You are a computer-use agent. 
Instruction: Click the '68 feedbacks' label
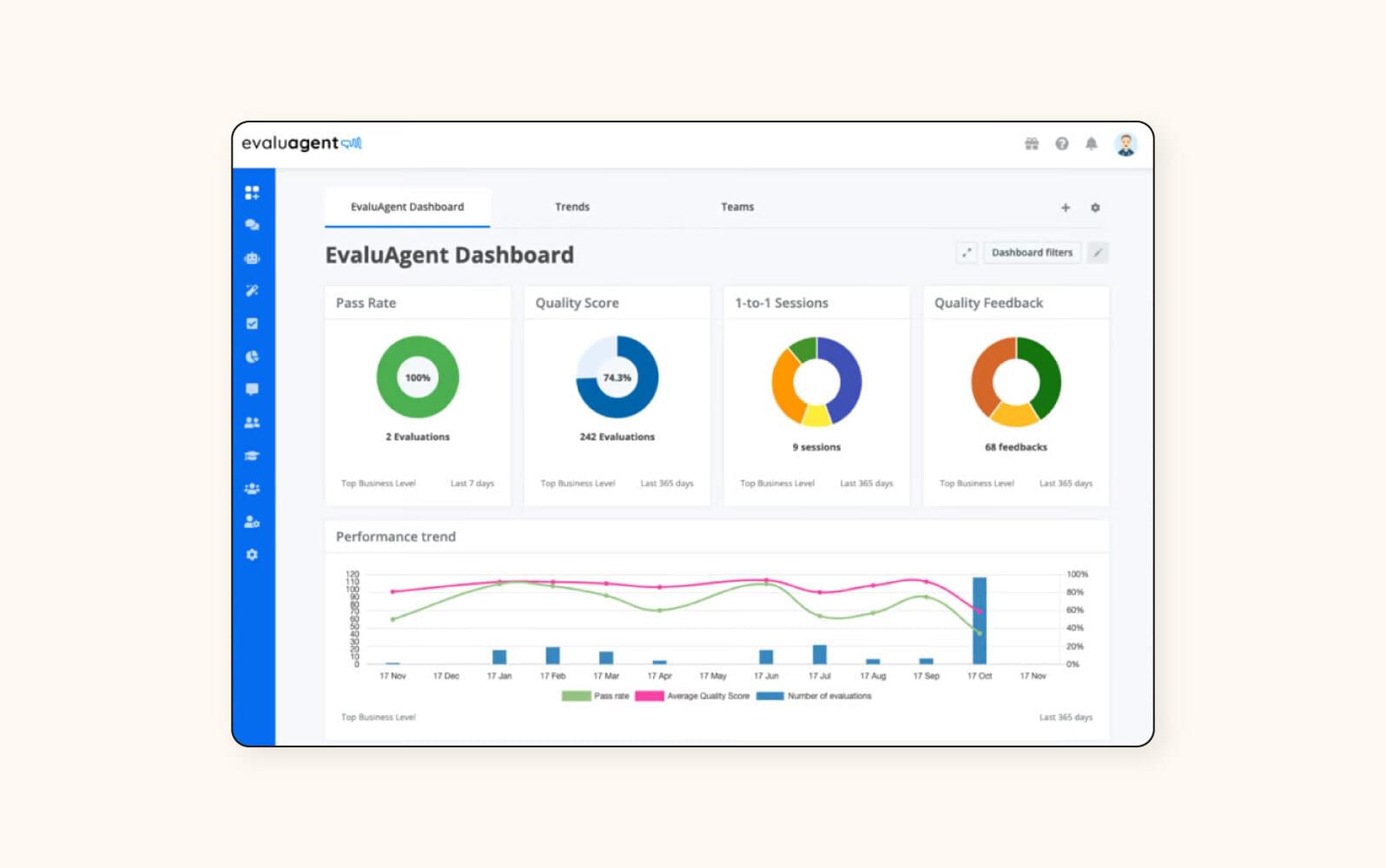(1016, 447)
